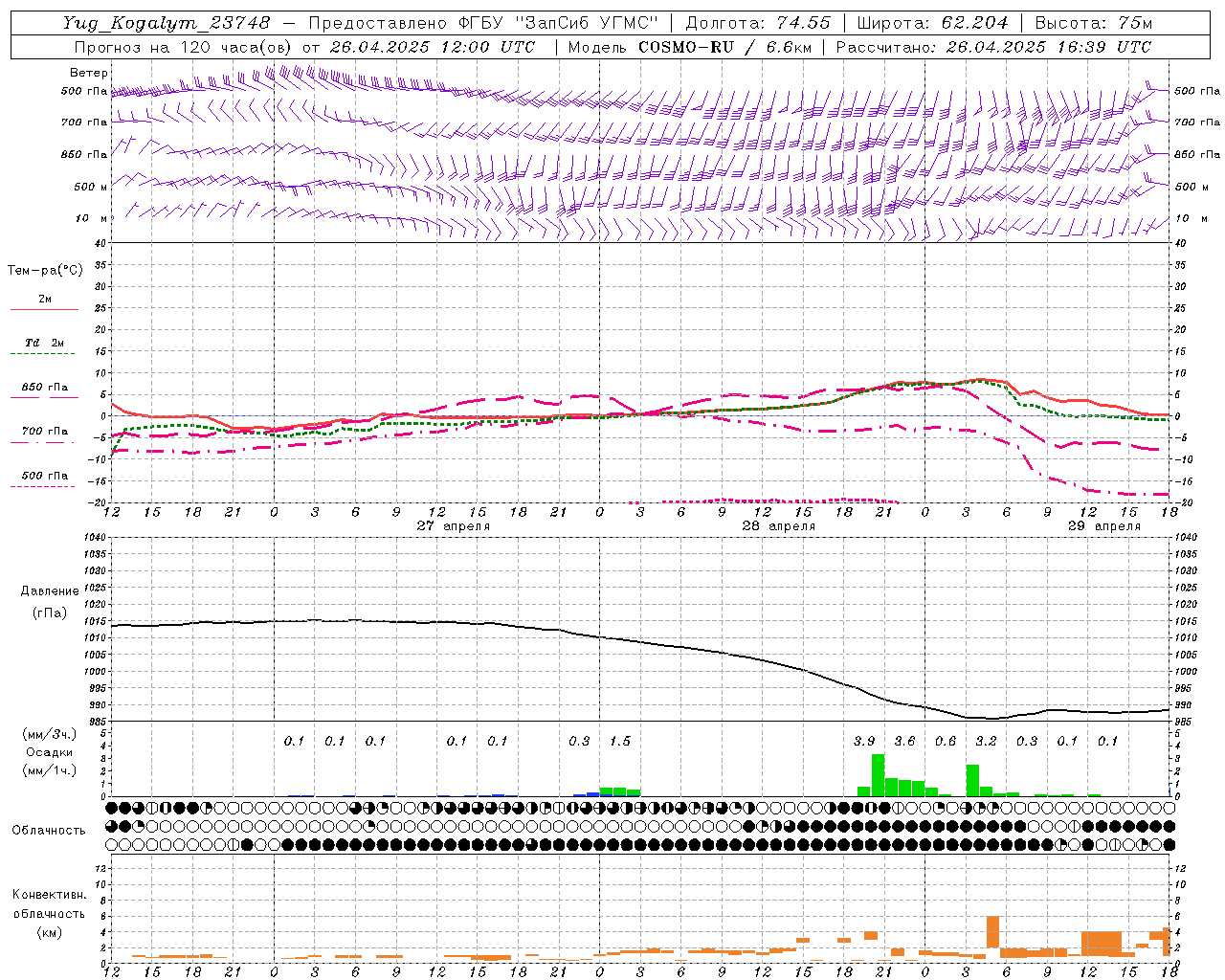
Task: Click the Рассчитано 26.04.2025 16:39 UTC timestamp
Action: tap(993, 47)
